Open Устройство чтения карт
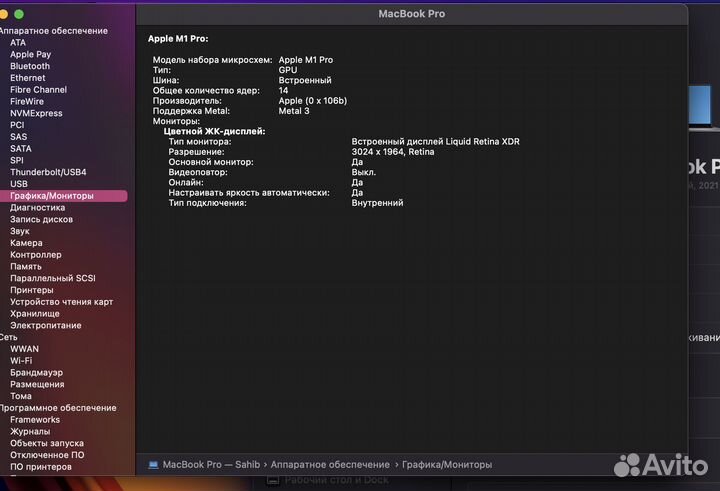This screenshot has height=491, width=720. click(62, 302)
